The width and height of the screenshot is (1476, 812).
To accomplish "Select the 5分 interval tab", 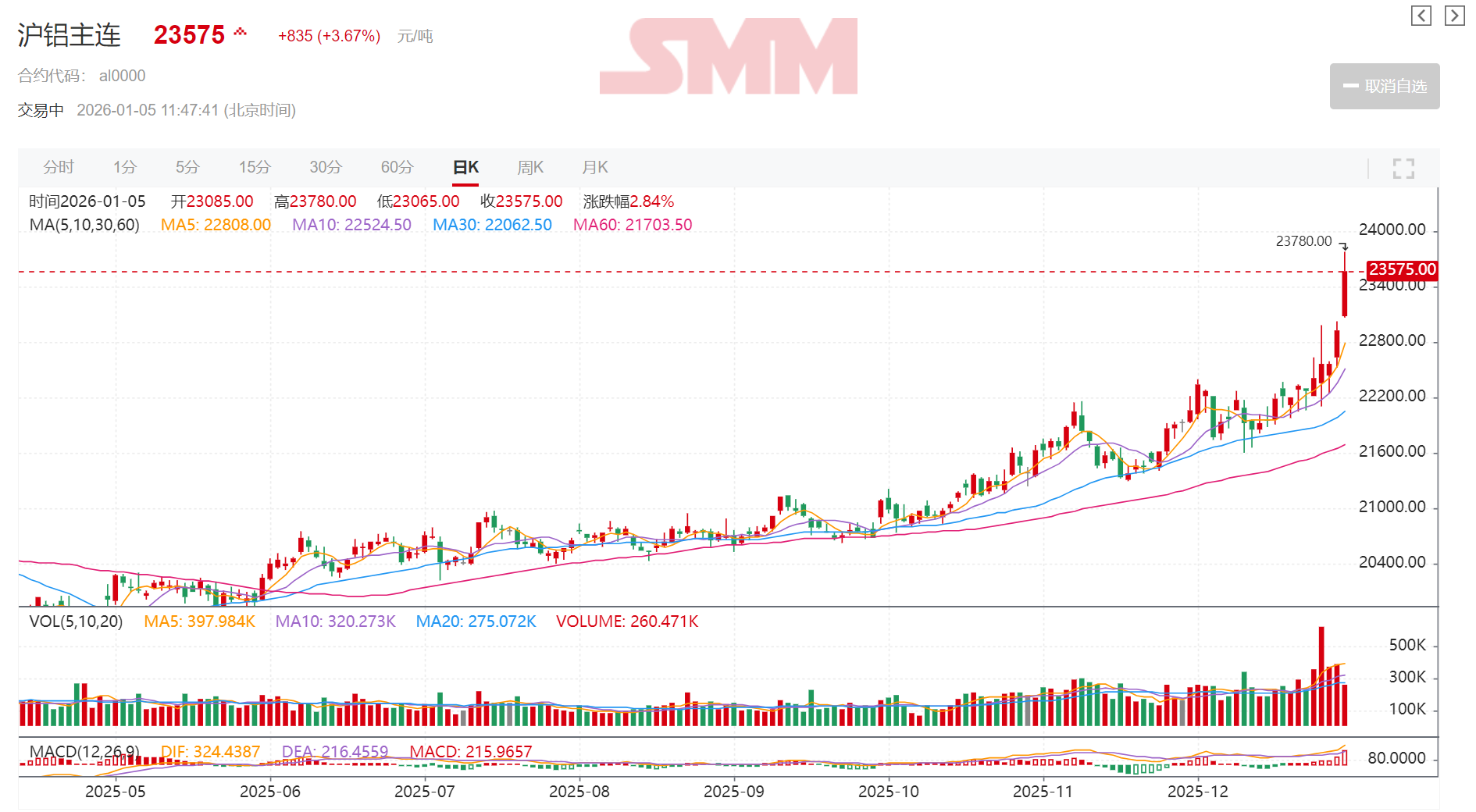I will pos(187,167).
